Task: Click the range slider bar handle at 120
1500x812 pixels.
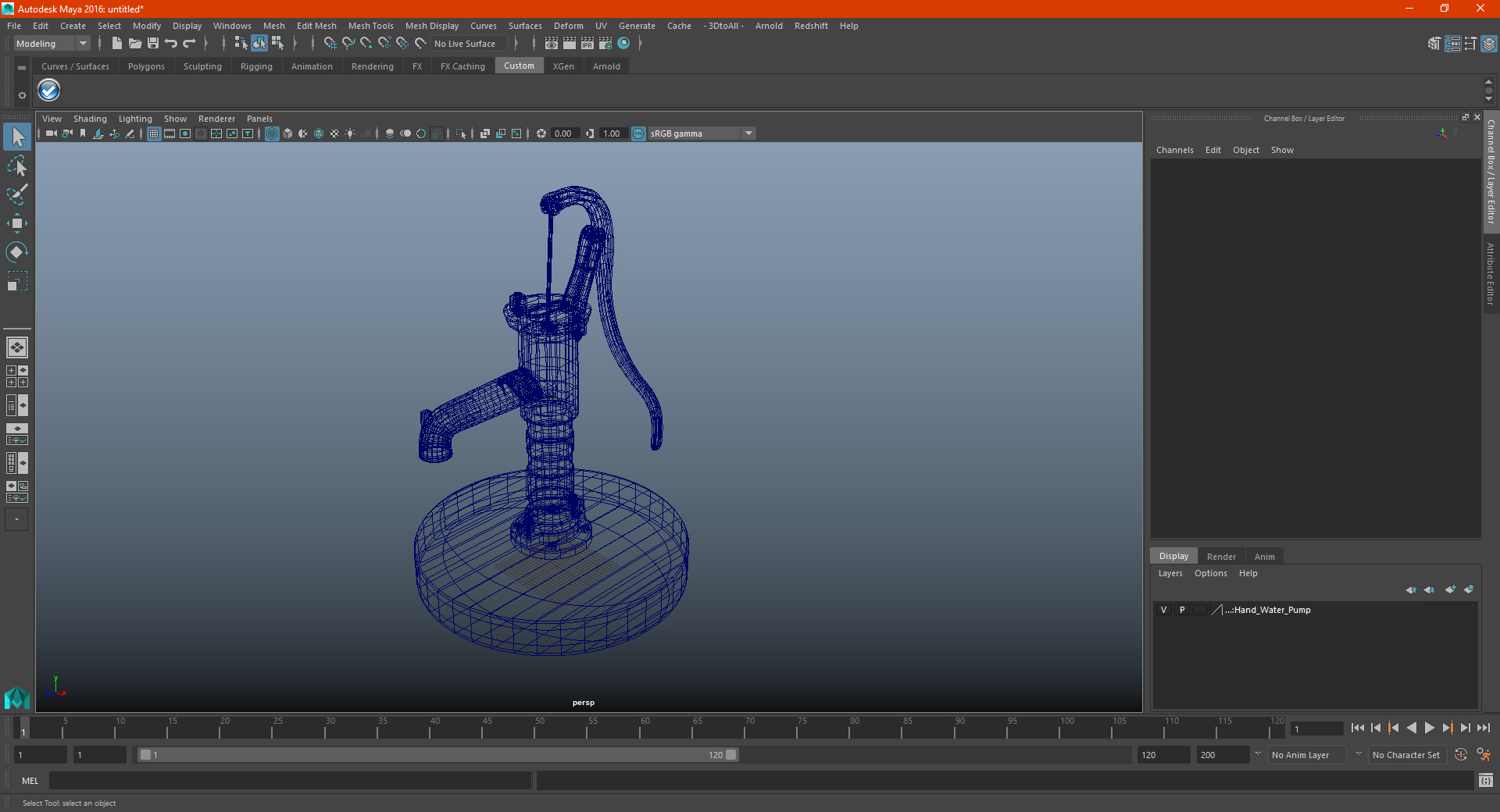Action: (730, 755)
